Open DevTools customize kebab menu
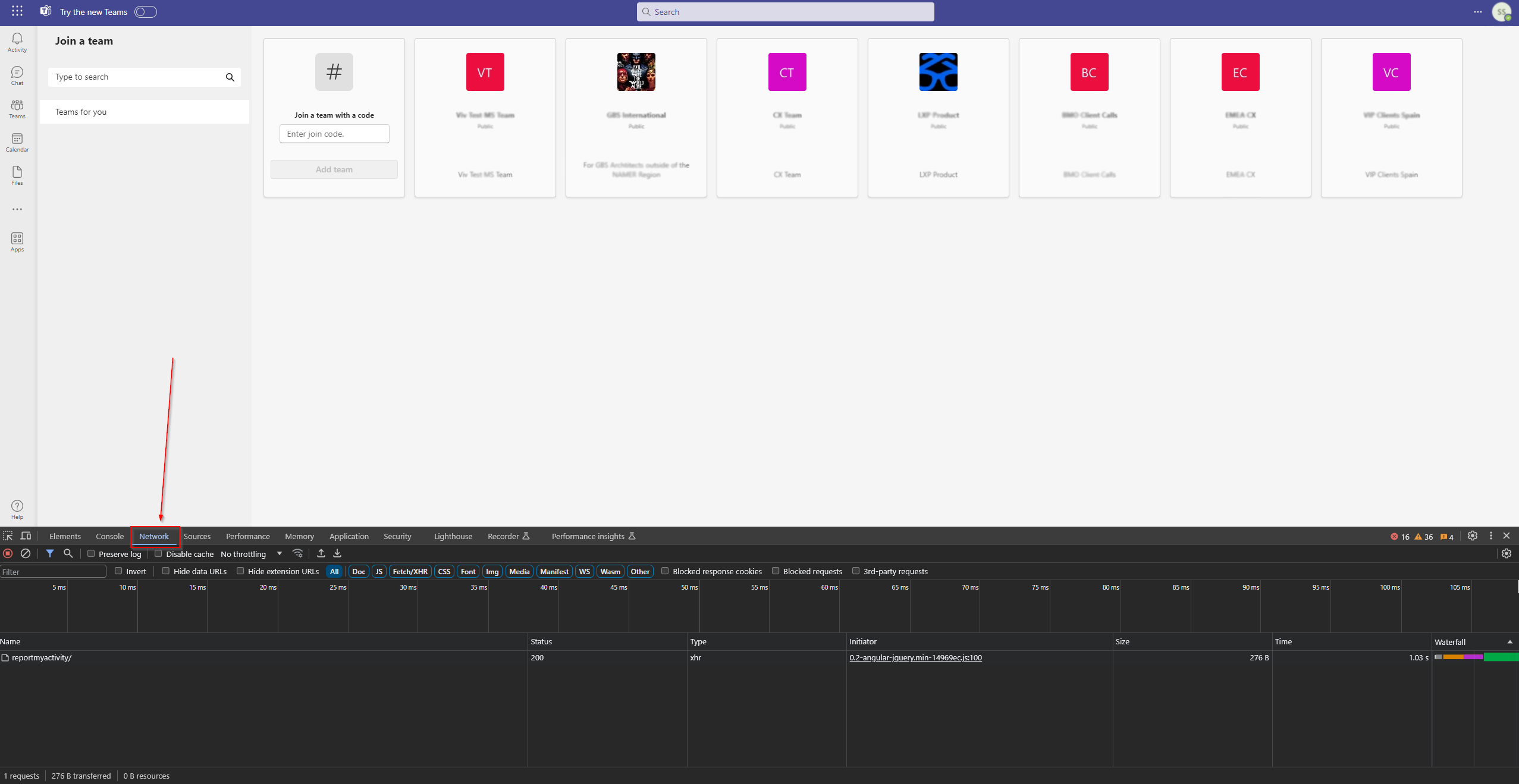The height and width of the screenshot is (784, 1519). coord(1491,536)
